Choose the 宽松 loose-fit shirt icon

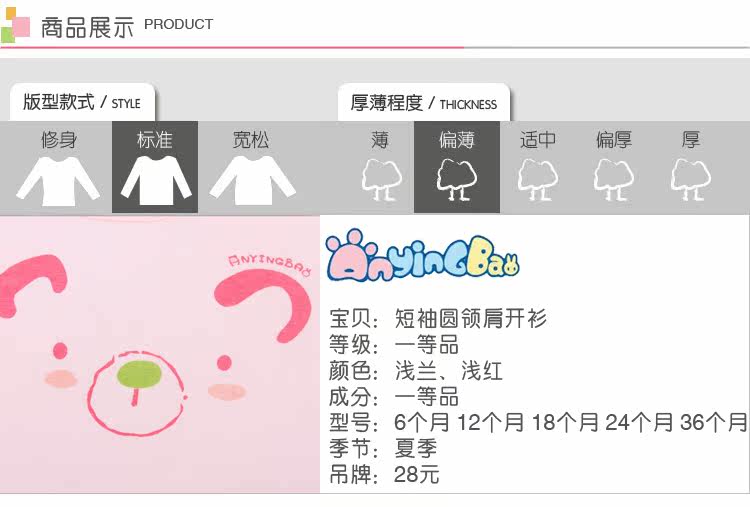pos(253,180)
